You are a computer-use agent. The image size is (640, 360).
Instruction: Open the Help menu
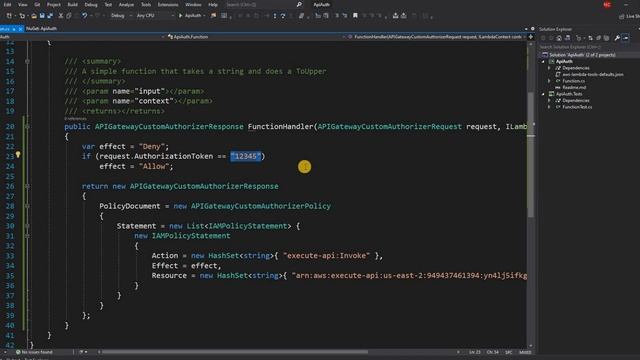point(213,4)
